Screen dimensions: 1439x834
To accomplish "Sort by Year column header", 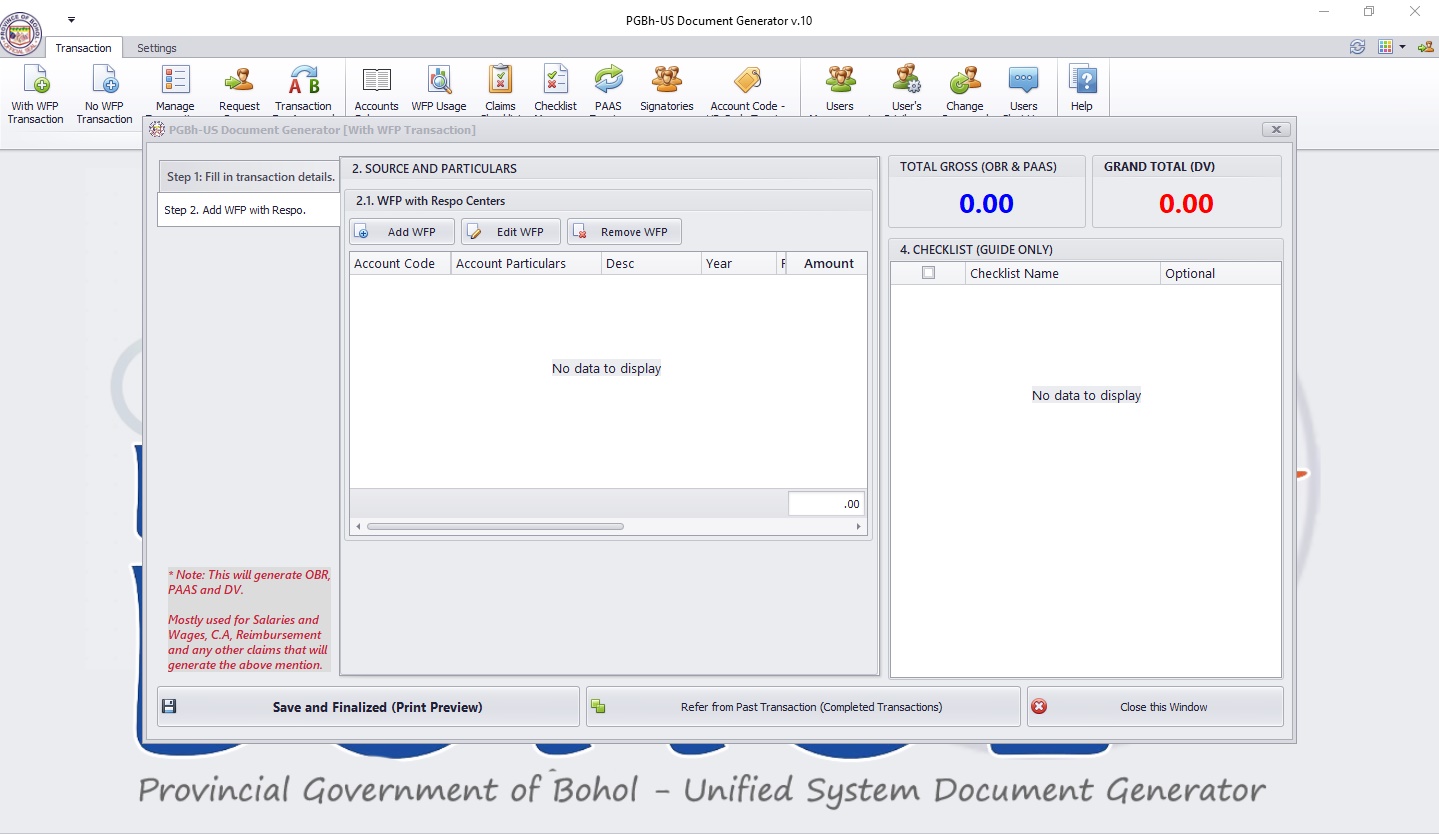I will coord(739,263).
